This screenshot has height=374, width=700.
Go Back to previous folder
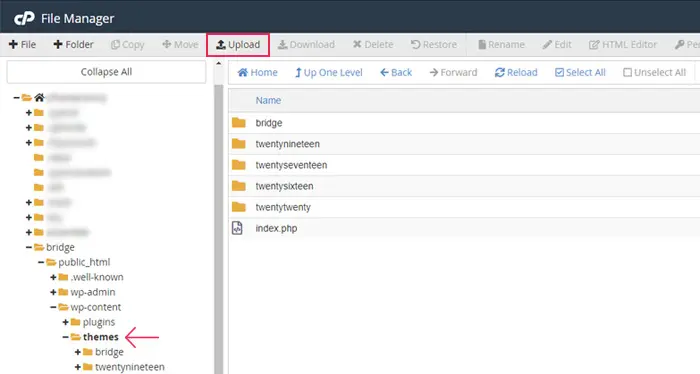396,72
